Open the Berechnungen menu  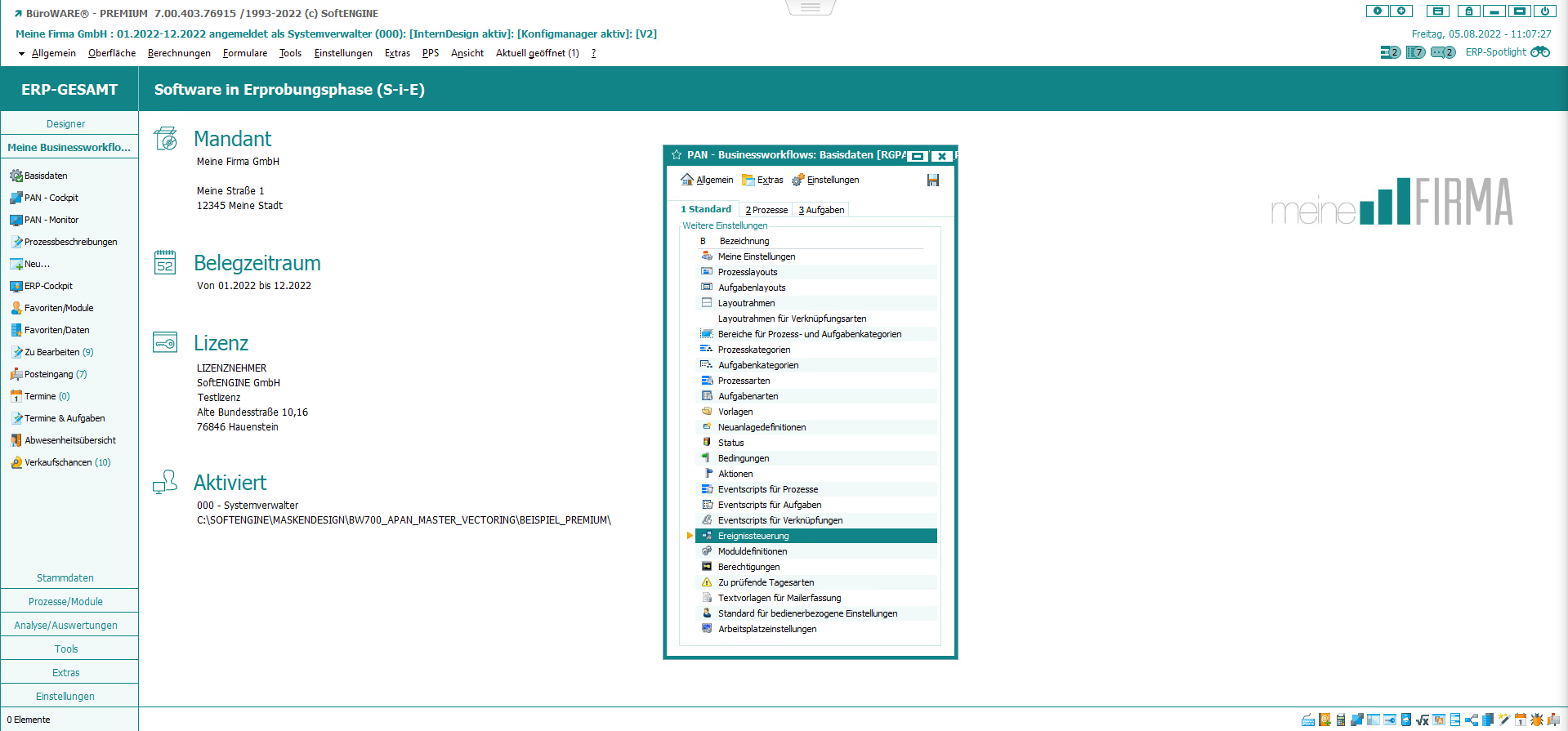[x=179, y=53]
